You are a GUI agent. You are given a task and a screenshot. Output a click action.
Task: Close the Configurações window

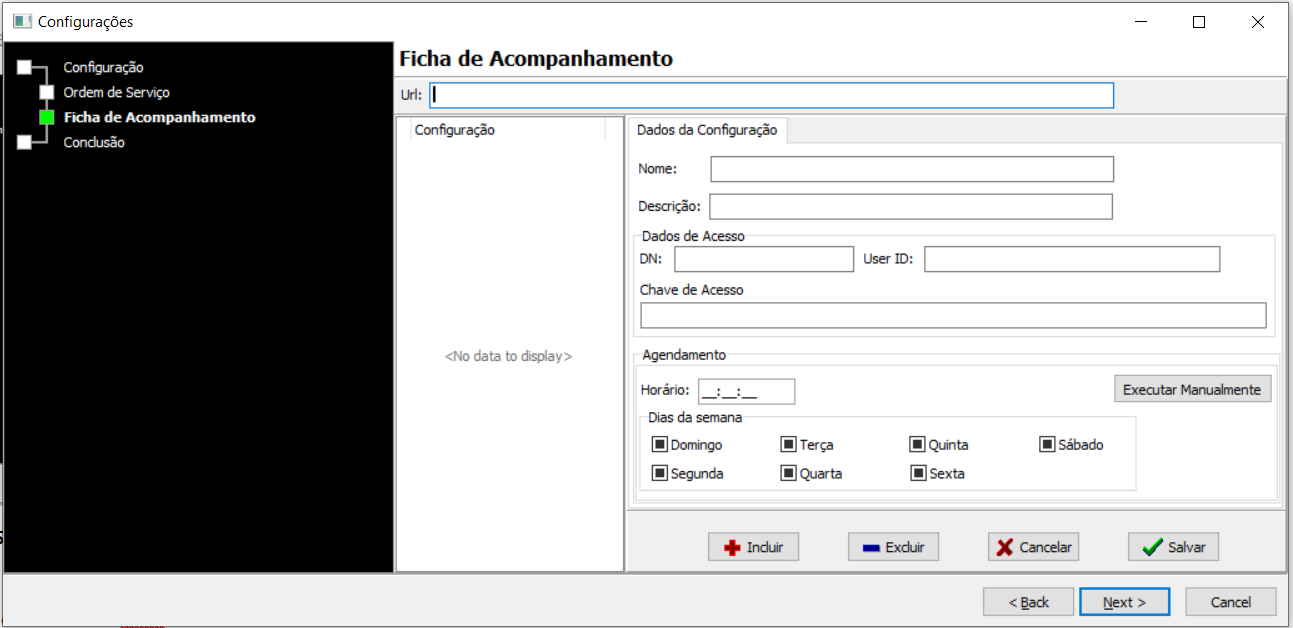pyautogui.click(x=1258, y=22)
